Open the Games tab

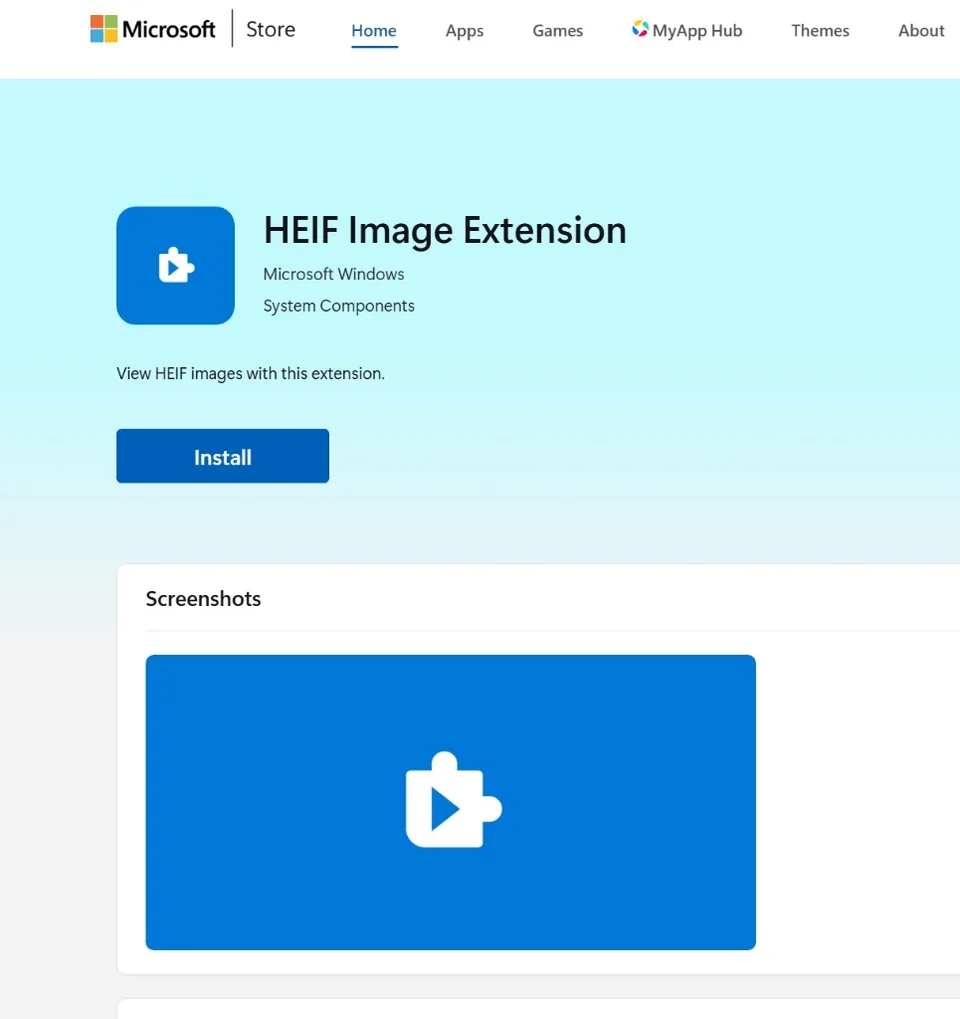(558, 31)
